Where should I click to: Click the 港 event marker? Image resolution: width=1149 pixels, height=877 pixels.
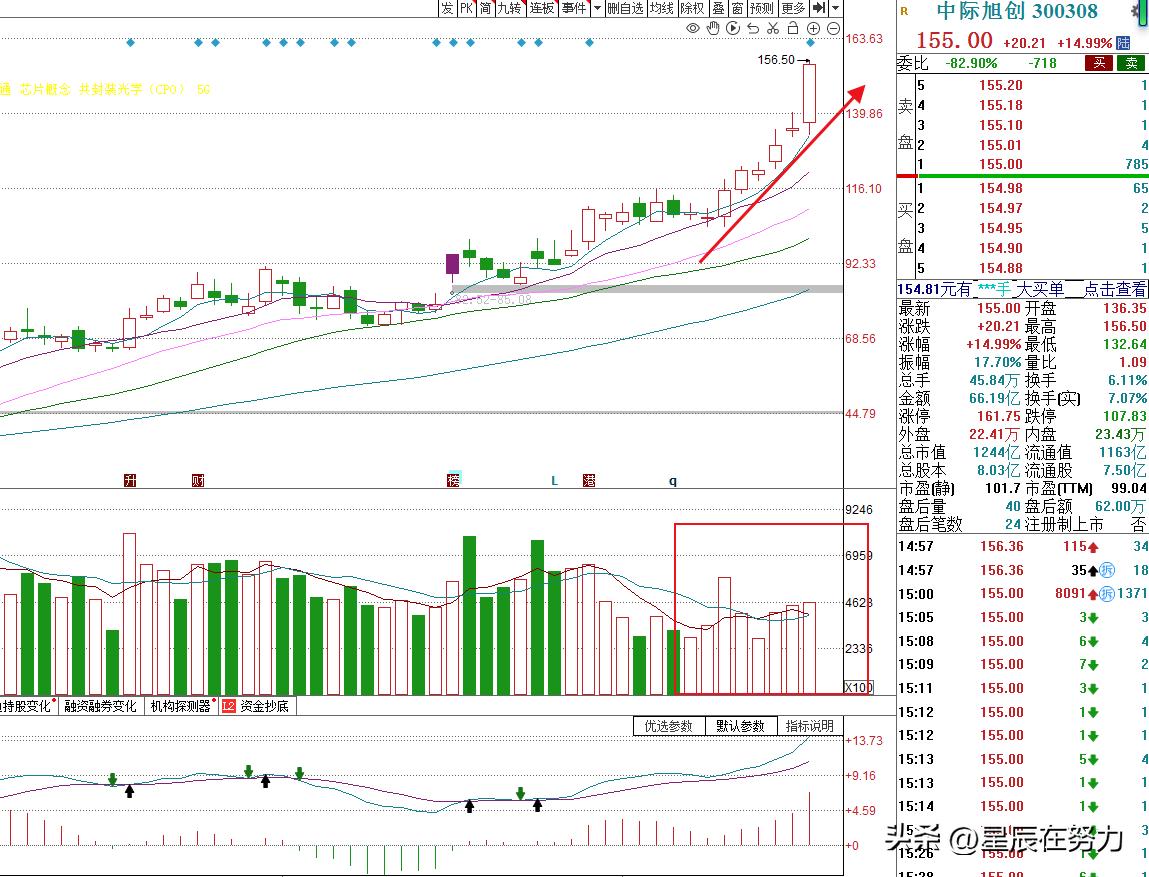click(588, 481)
